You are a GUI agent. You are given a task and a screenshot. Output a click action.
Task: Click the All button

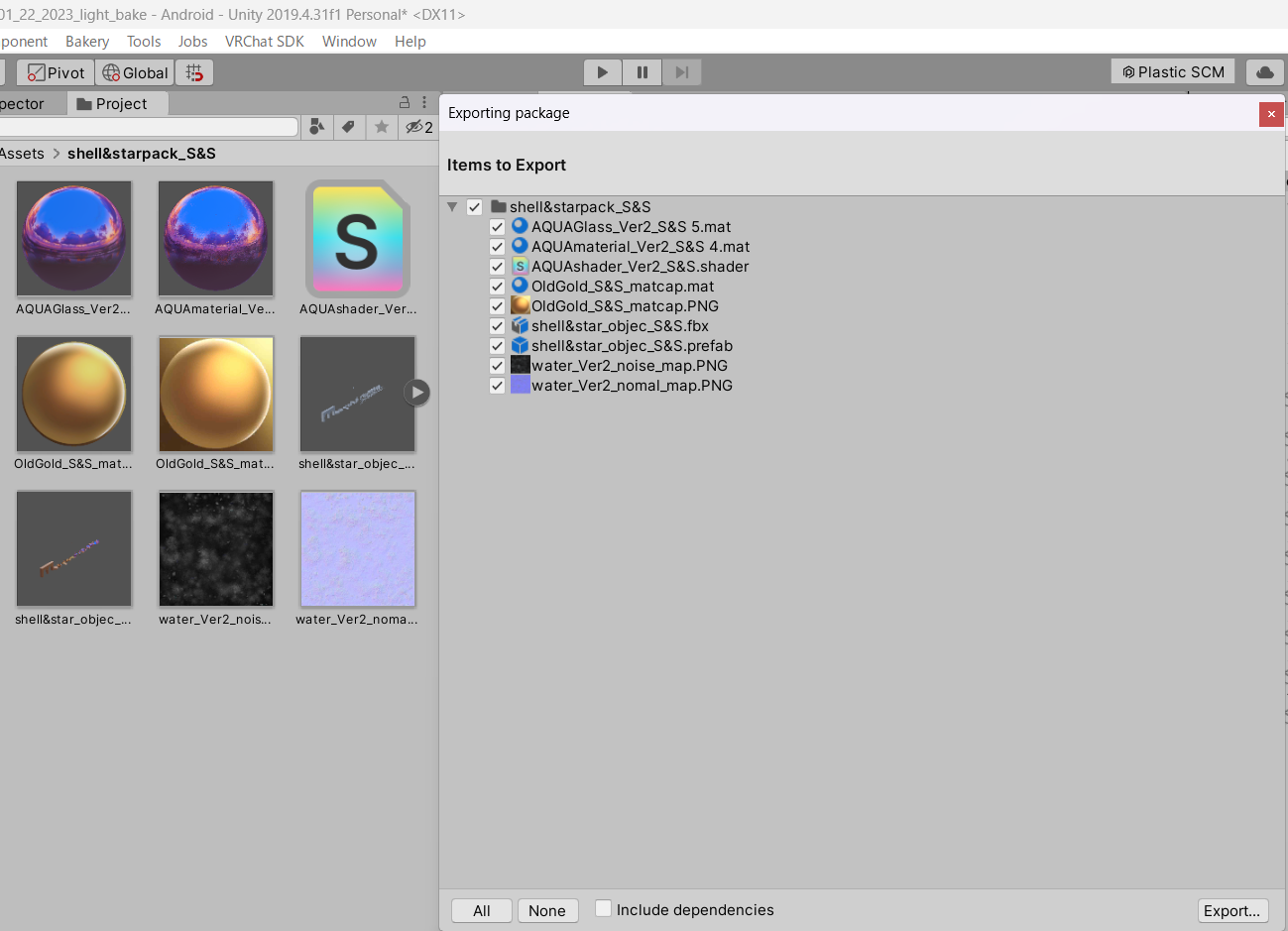[x=482, y=910]
